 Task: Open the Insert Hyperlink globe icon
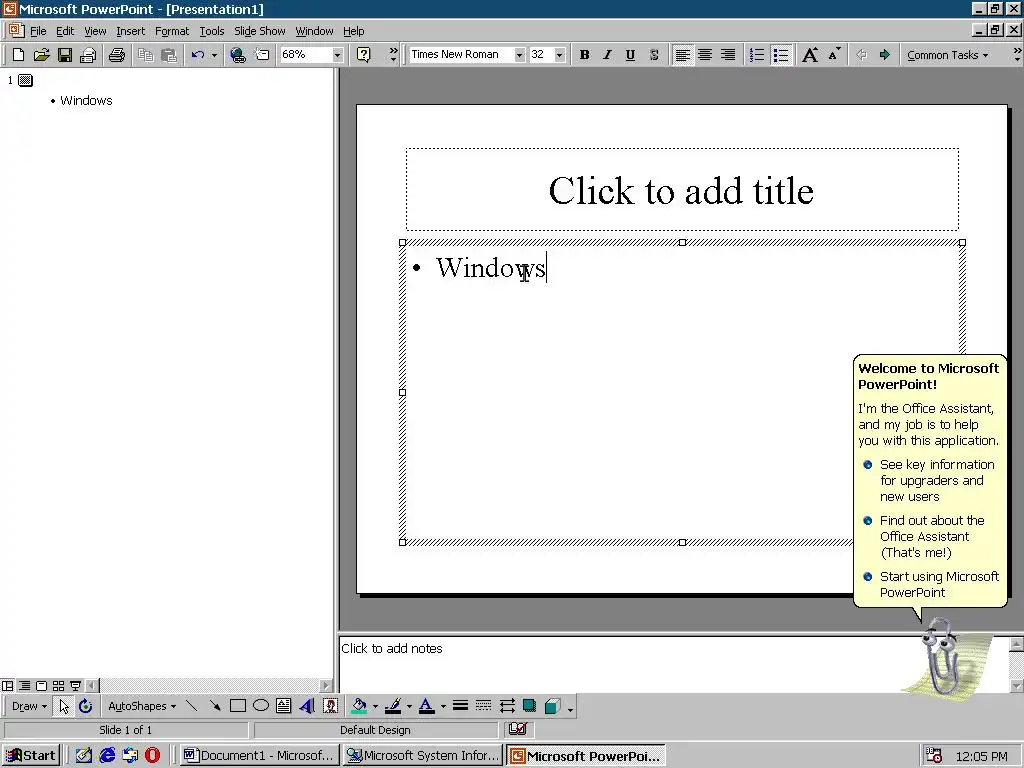pos(238,55)
